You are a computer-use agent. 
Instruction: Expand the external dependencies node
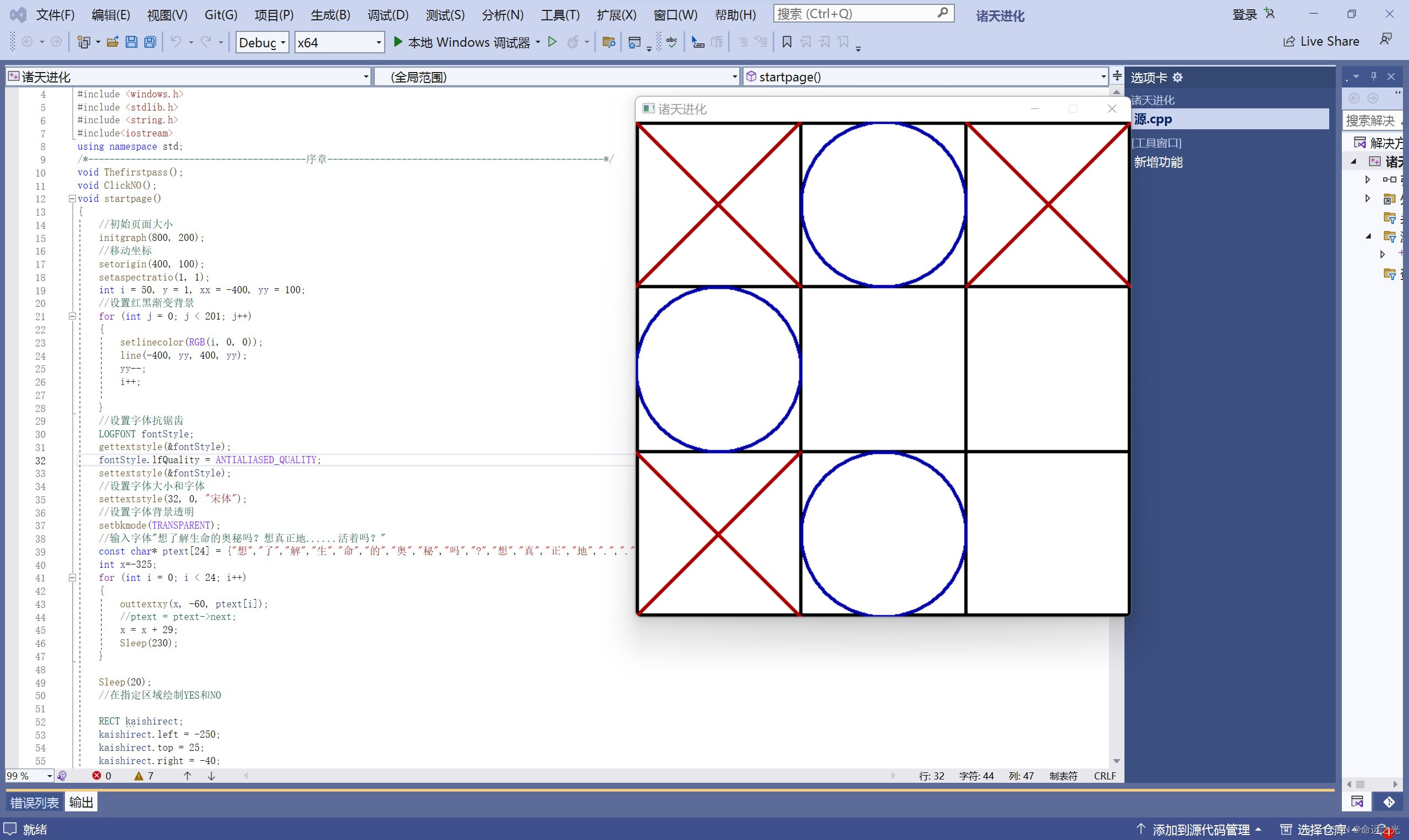[1367, 199]
